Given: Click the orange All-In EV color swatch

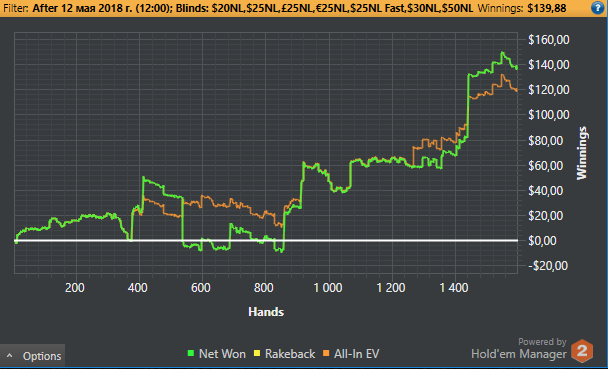Looking at the screenshot, I should click(x=326, y=353).
